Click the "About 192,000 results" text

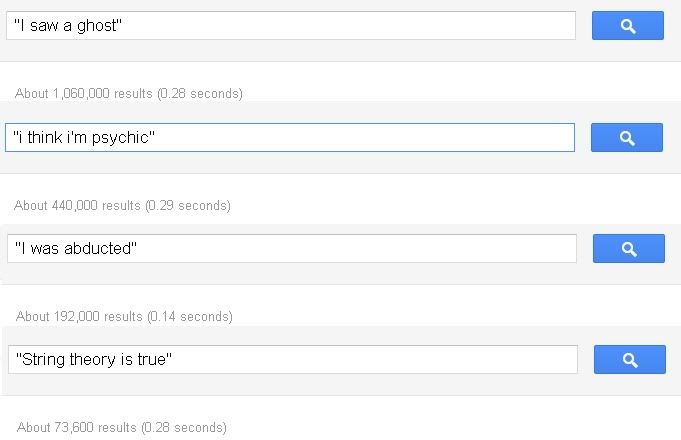click(79, 316)
